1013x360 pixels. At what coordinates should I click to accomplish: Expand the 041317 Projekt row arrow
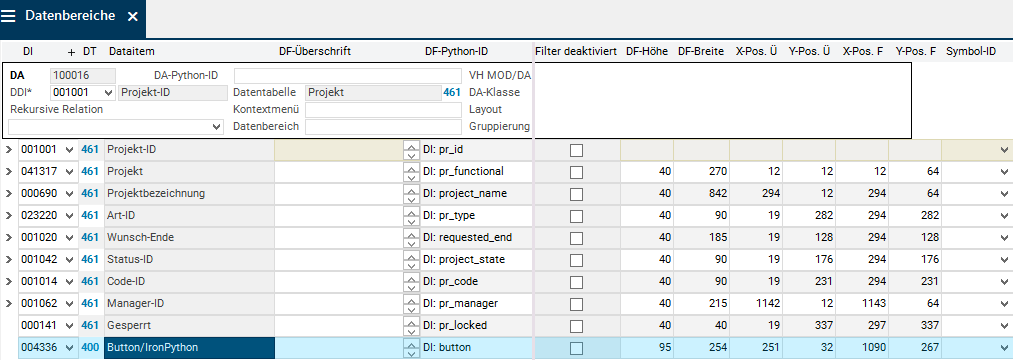point(8,172)
